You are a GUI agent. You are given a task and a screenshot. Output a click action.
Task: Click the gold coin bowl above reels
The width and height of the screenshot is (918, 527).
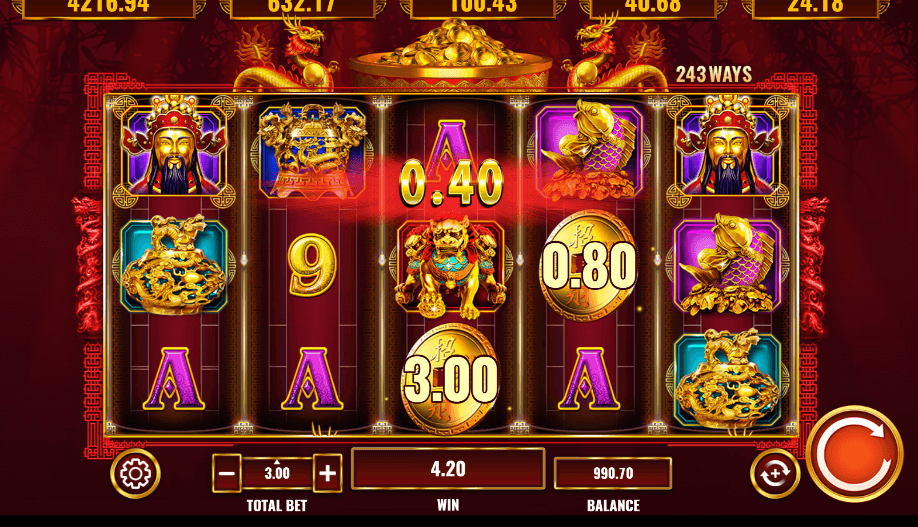pyautogui.click(x=450, y=56)
